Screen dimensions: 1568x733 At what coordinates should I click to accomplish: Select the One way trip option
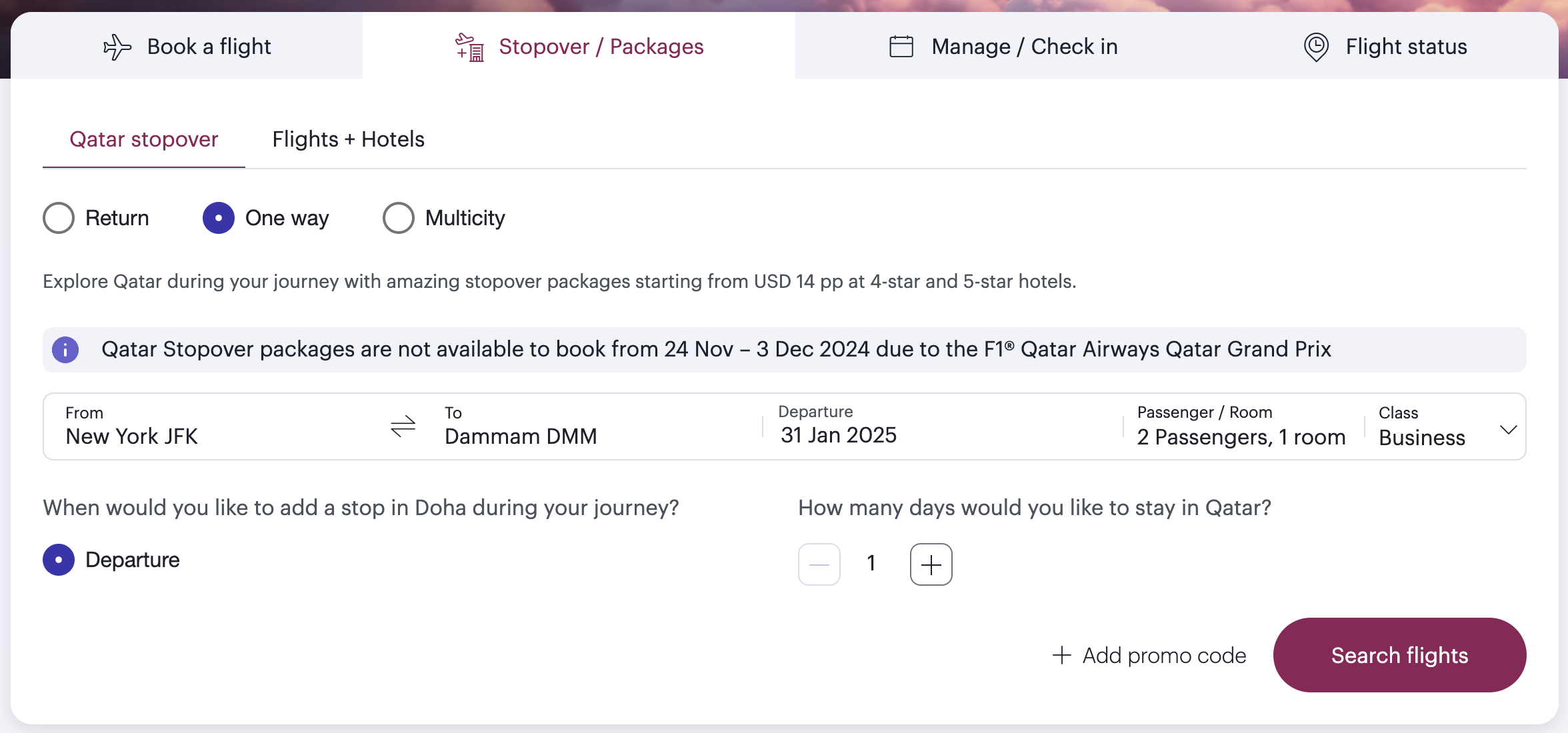tap(219, 218)
